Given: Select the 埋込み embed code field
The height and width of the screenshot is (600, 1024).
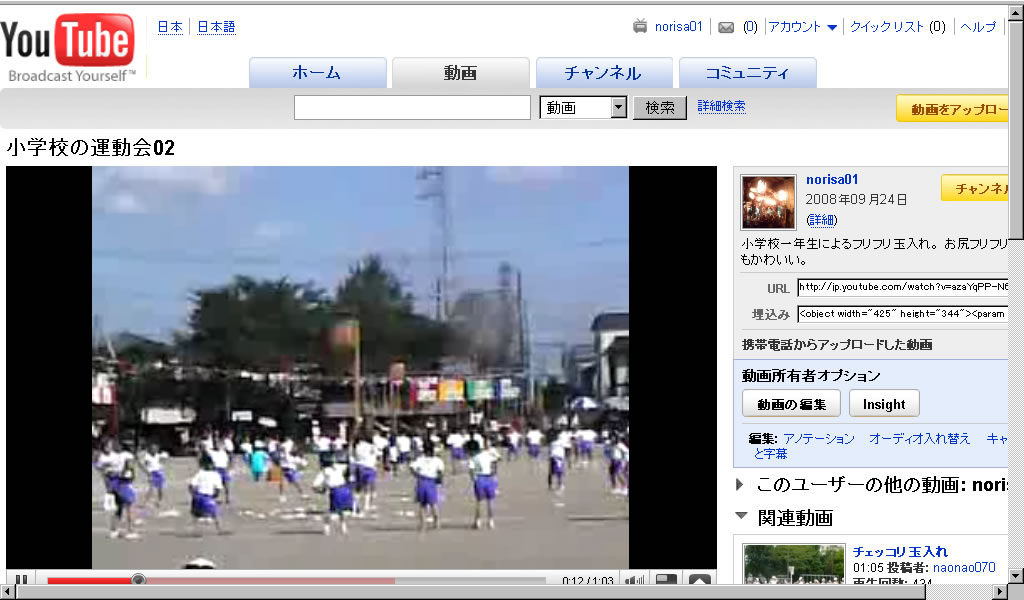Looking at the screenshot, I should [x=902, y=314].
